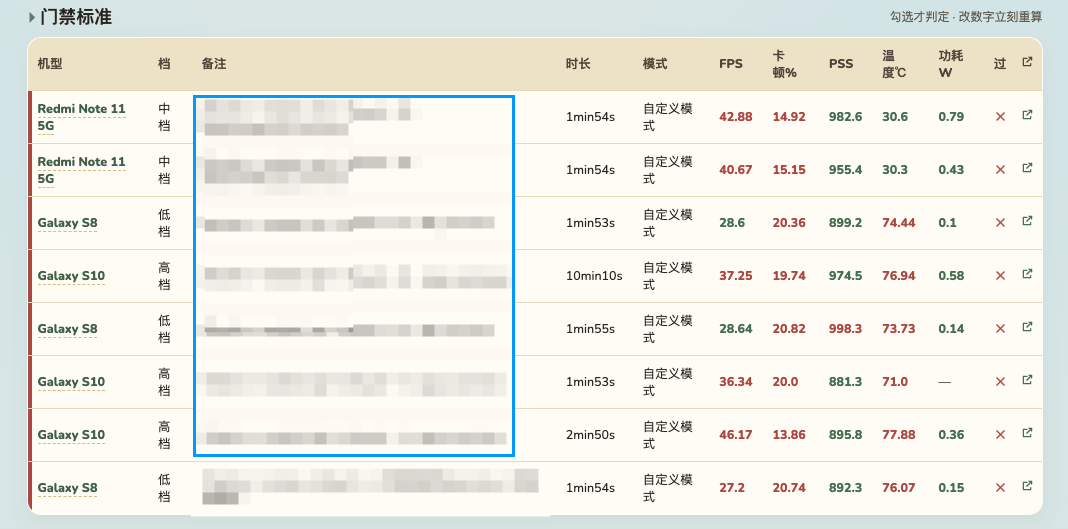1068x529 pixels.
Task: Click the 温度℃ column header
Action: pyautogui.click(x=894, y=64)
